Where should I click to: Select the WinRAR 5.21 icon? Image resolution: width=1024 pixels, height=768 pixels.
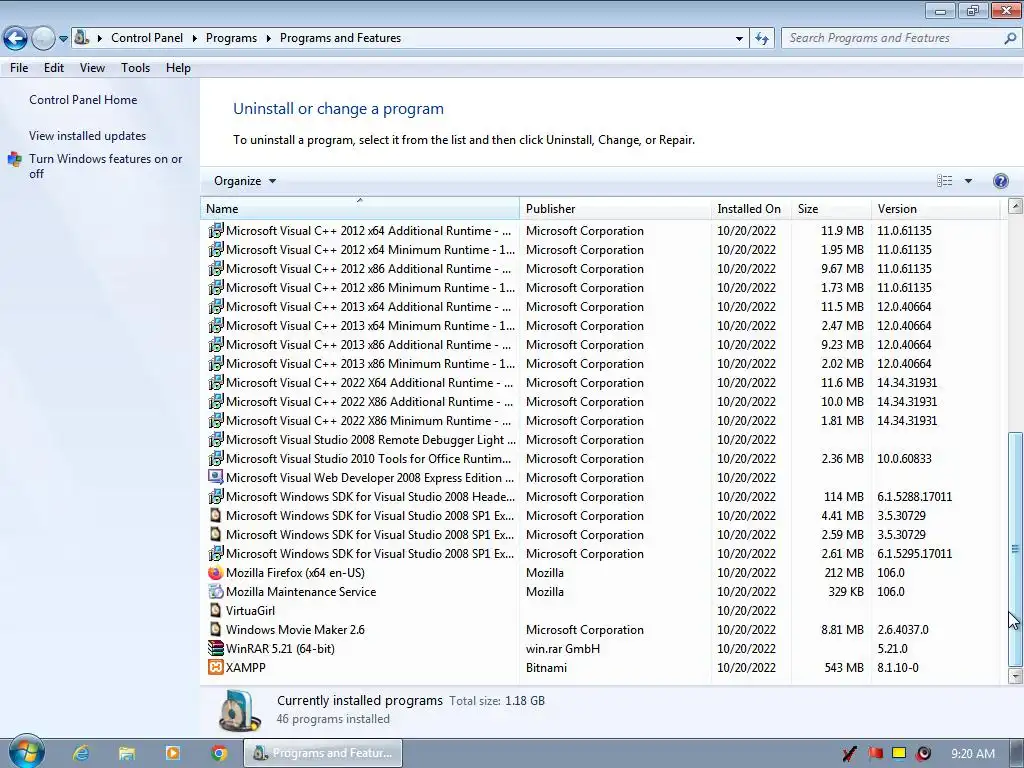[216, 648]
